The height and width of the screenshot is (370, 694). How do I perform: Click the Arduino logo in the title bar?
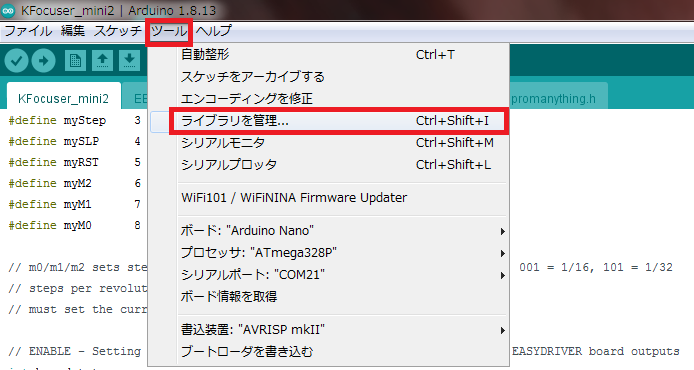pyautogui.click(x=8, y=10)
